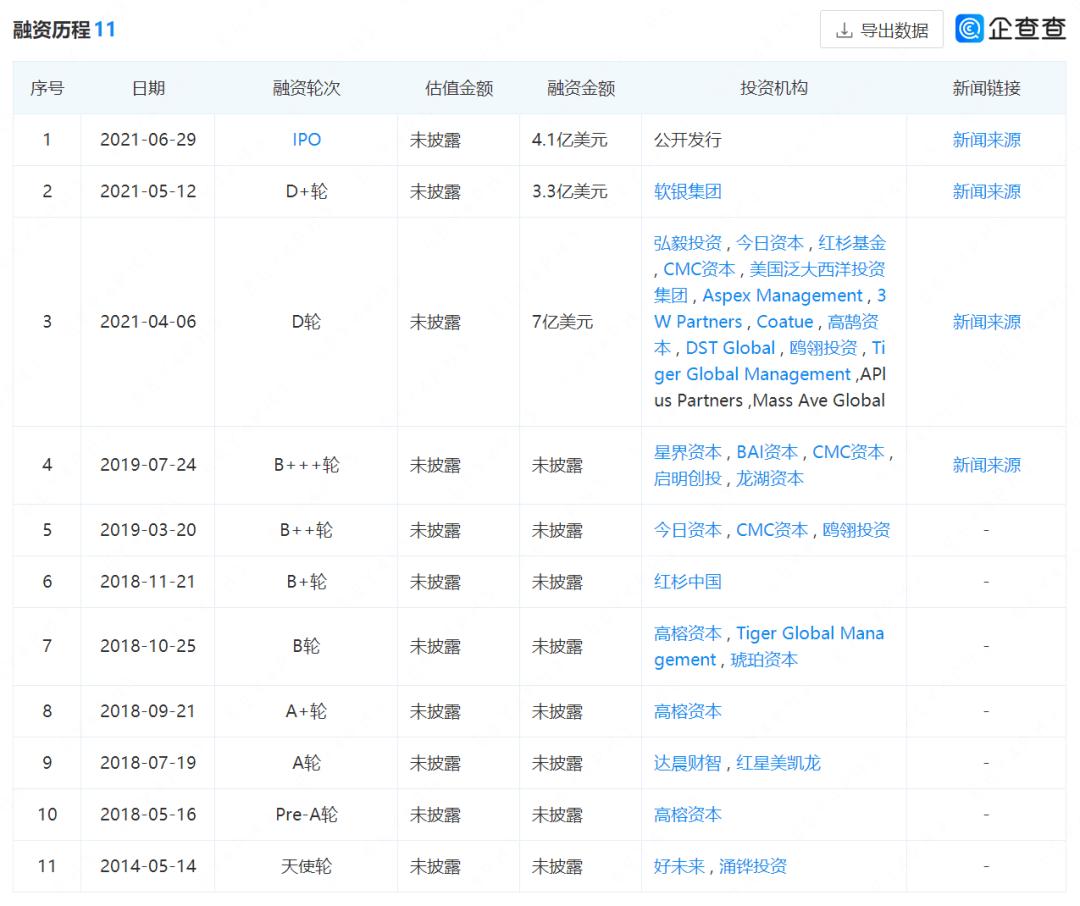Click the 好未来 link in the 天使轮 row

(679, 867)
